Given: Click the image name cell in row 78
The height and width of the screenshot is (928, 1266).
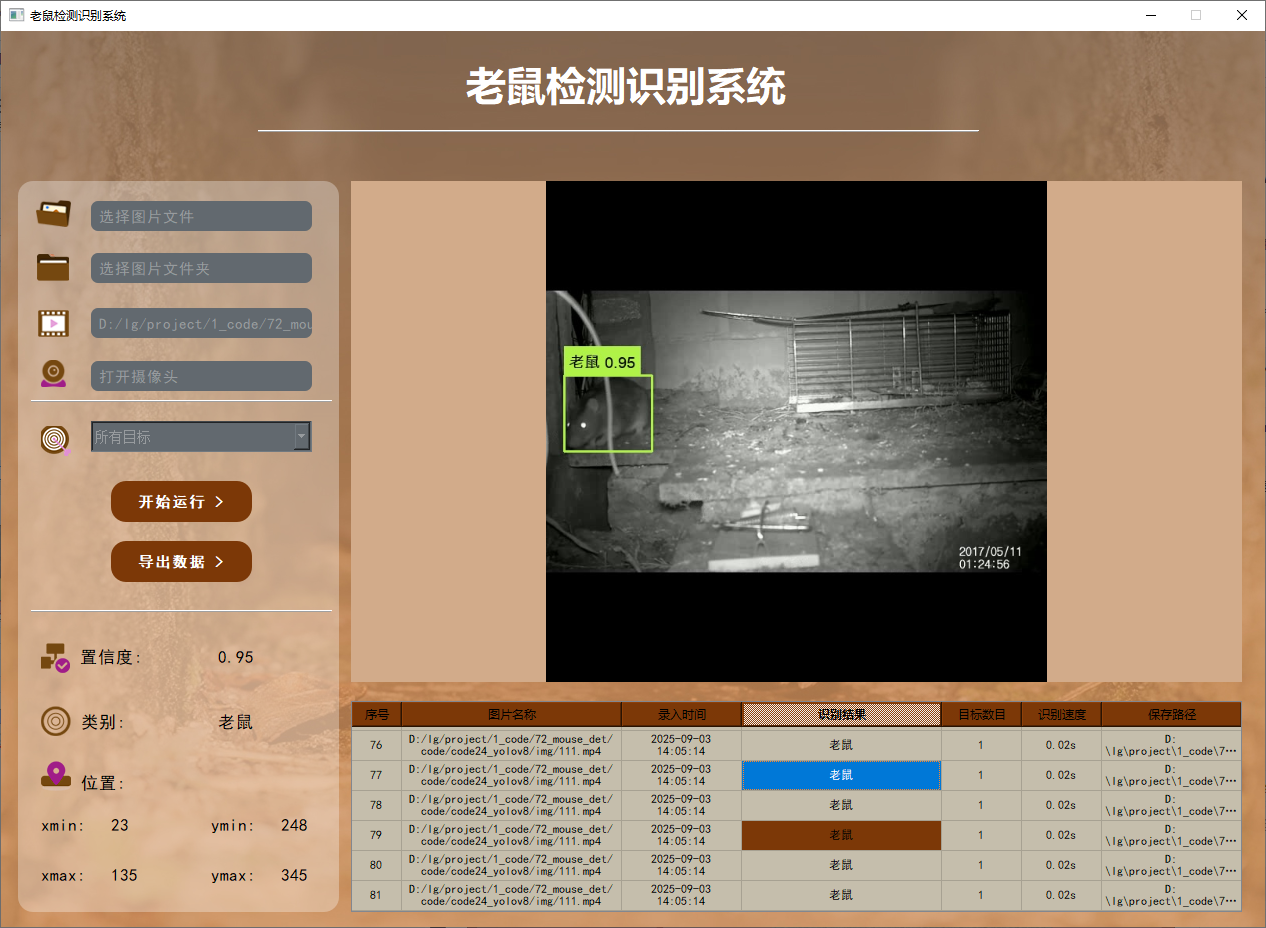Looking at the screenshot, I should (512, 805).
